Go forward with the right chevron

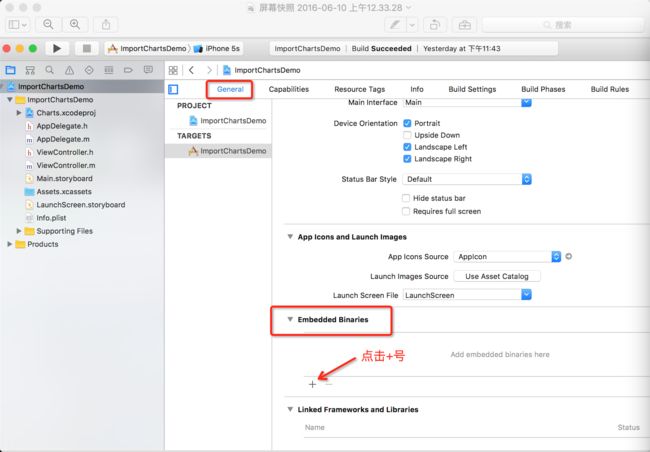coord(209,70)
